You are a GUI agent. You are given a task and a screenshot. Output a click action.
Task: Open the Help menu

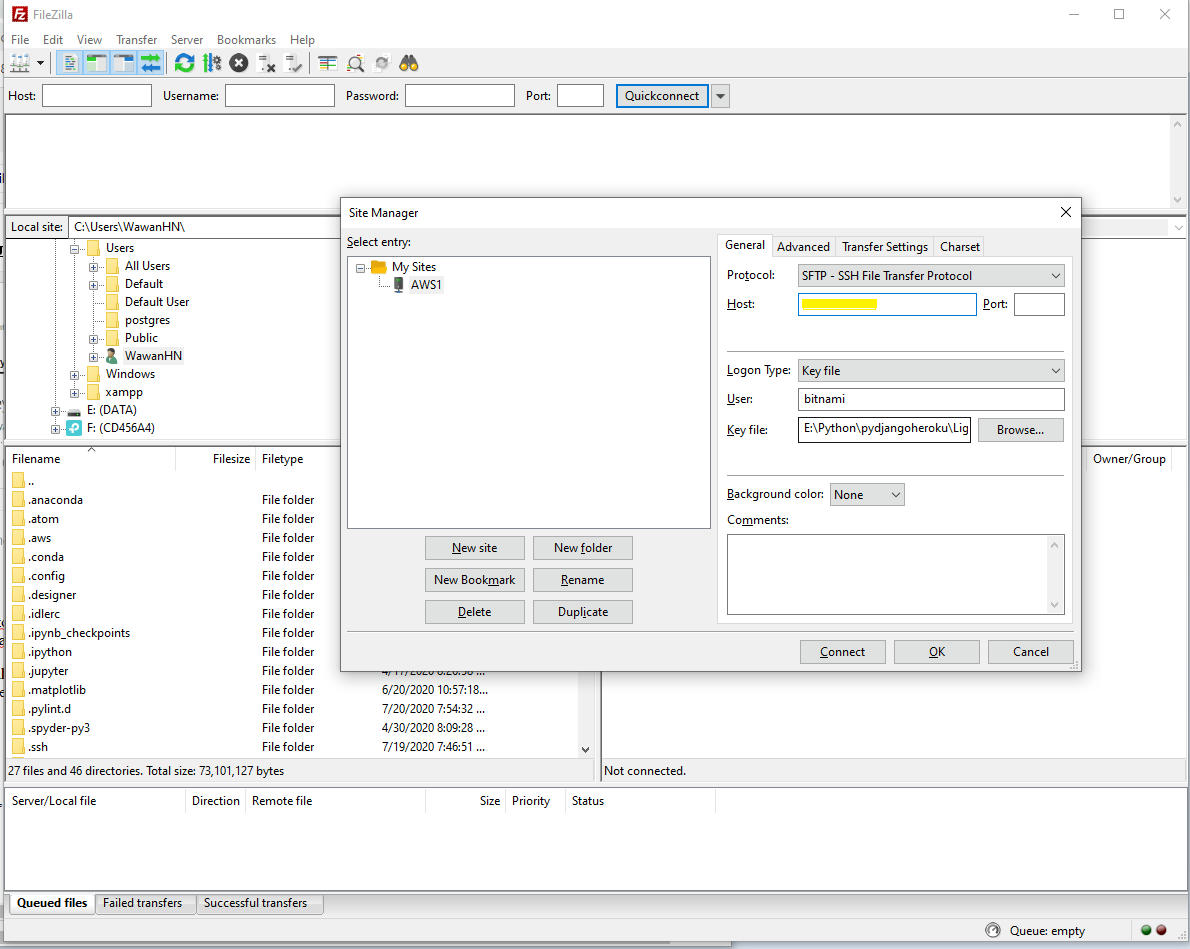tap(302, 39)
